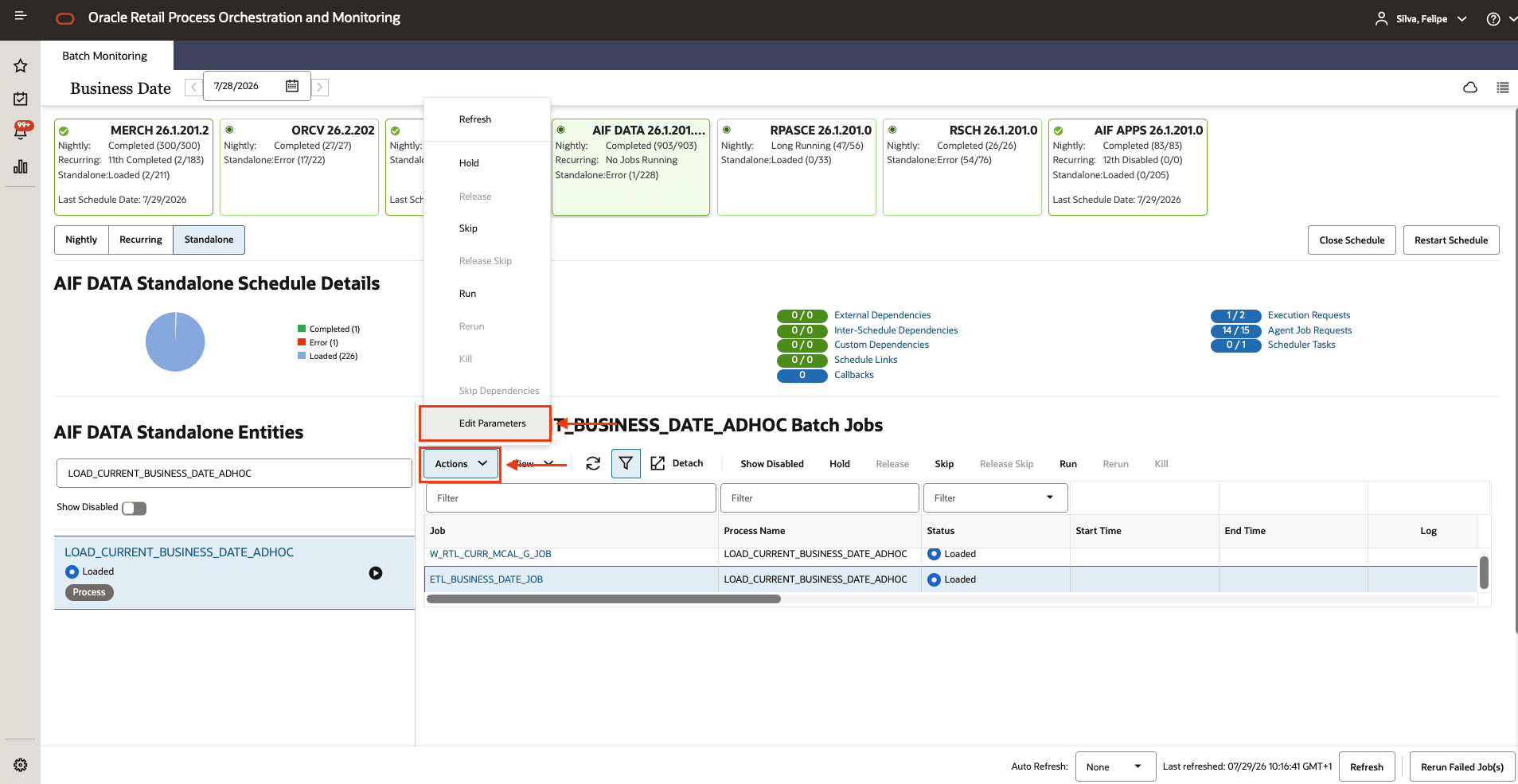1518x784 pixels.
Task: Click green Completed legend swatch
Action: pyautogui.click(x=302, y=329)
